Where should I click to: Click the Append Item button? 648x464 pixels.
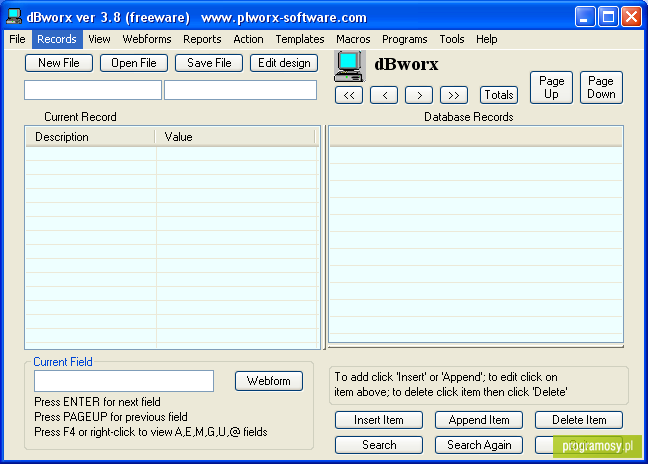[x=479, y=420]
